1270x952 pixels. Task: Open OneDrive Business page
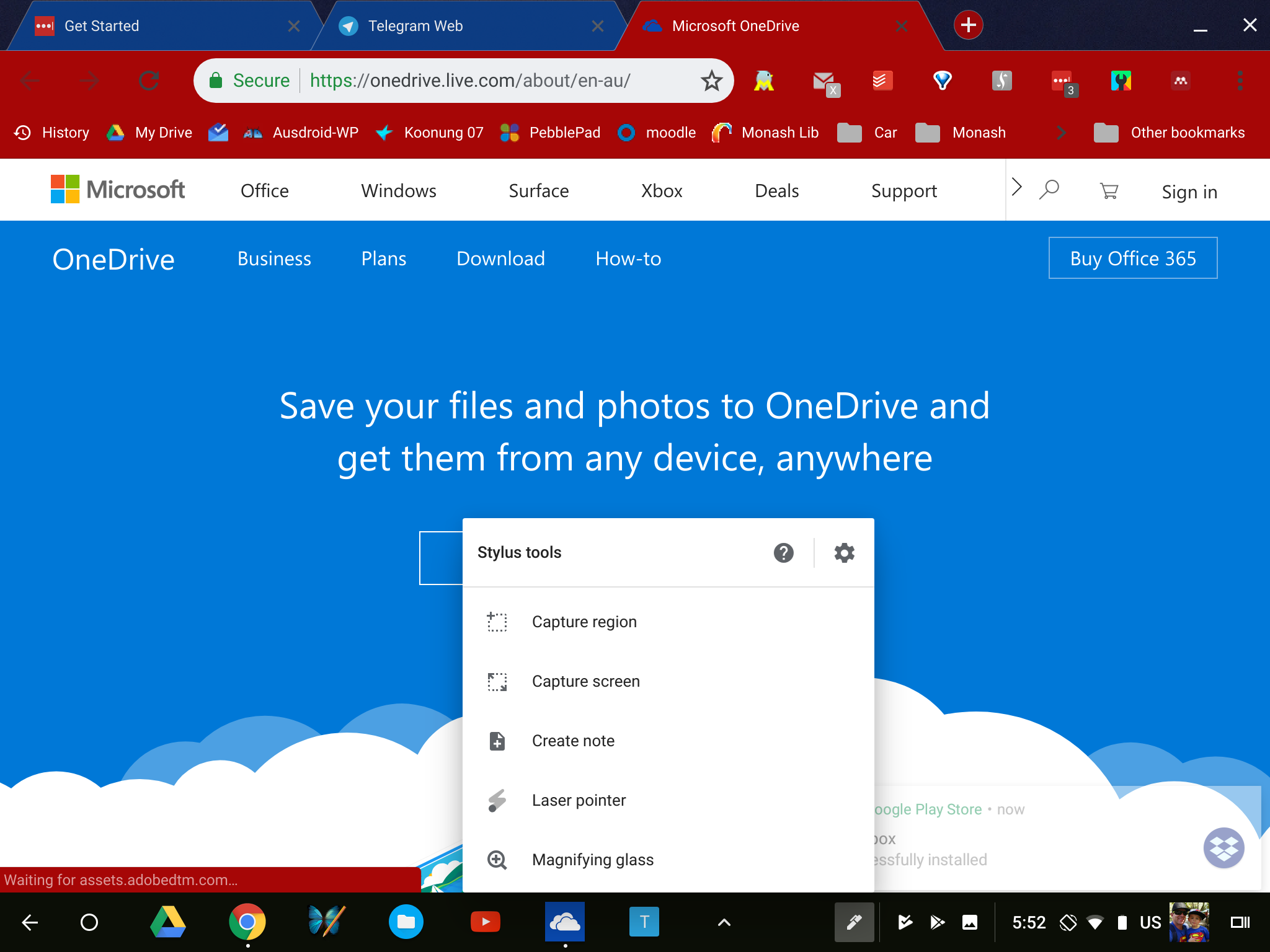(x=274, y=258)
